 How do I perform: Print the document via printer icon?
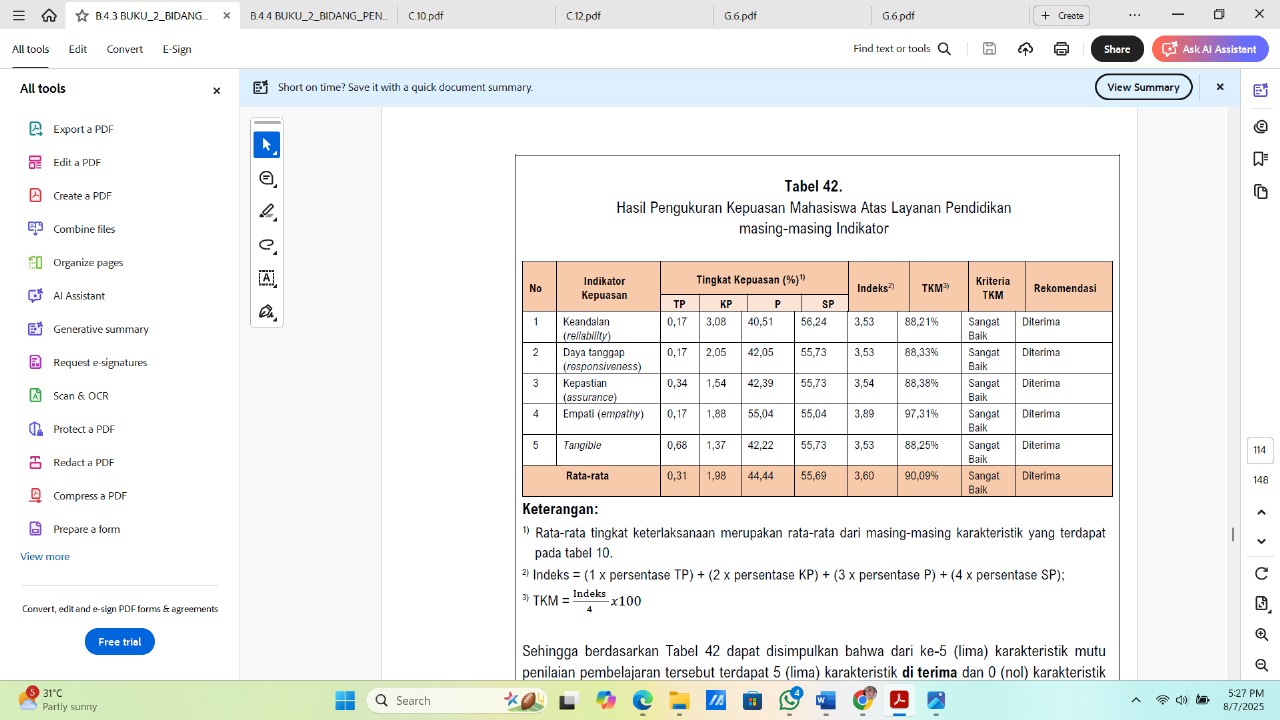point(1061,49)
